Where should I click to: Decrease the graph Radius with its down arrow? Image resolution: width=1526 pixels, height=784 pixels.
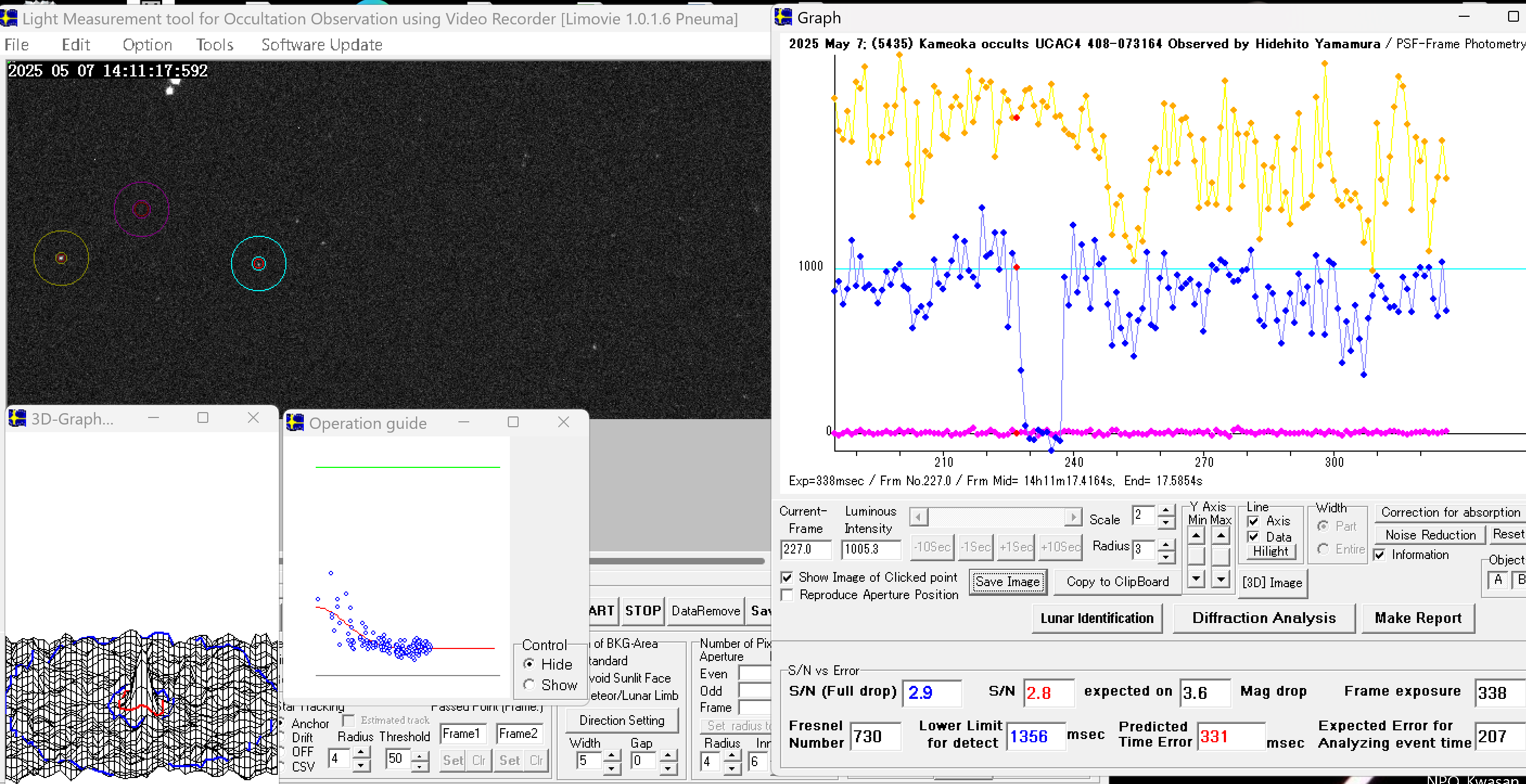click(1165, 557)
